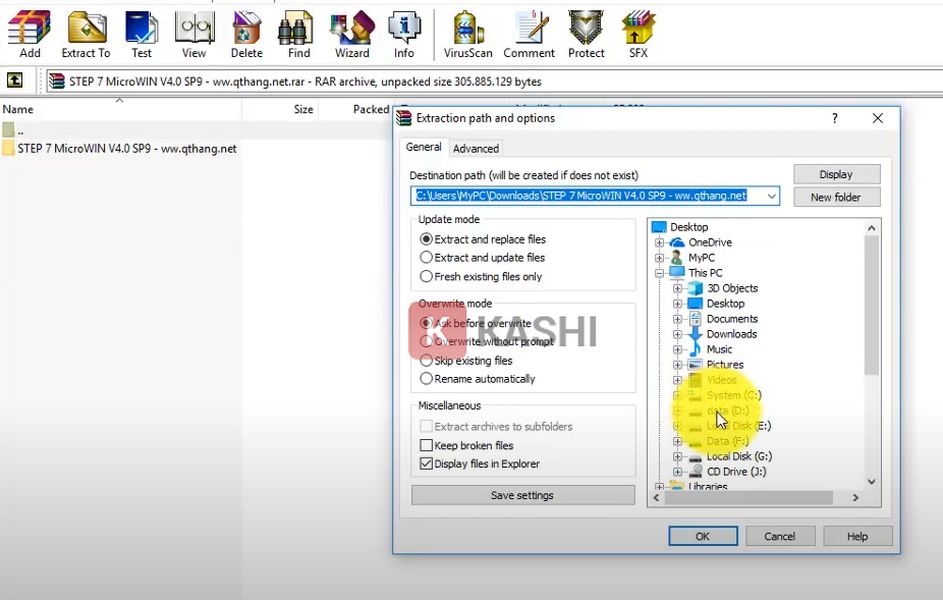
Task: Expand the OneDrive tree node
Action: (659, 243)
